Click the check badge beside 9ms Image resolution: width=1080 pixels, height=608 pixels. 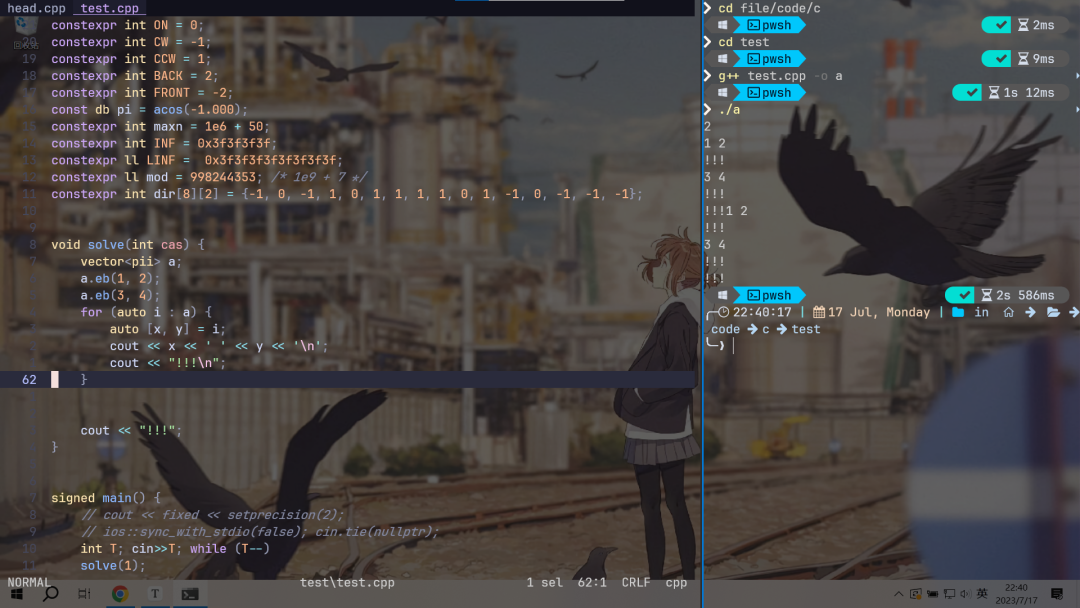[996, 59]
